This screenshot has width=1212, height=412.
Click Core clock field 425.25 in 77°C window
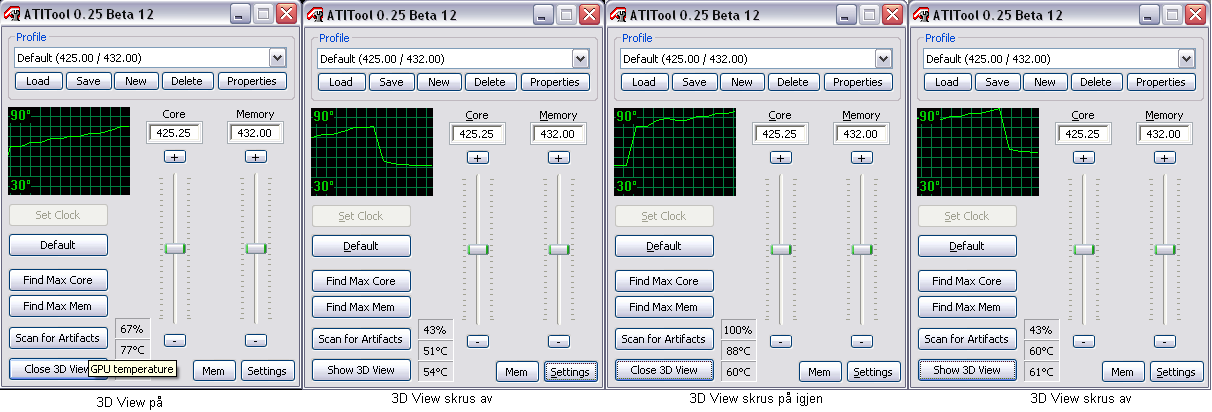[174, 133]
